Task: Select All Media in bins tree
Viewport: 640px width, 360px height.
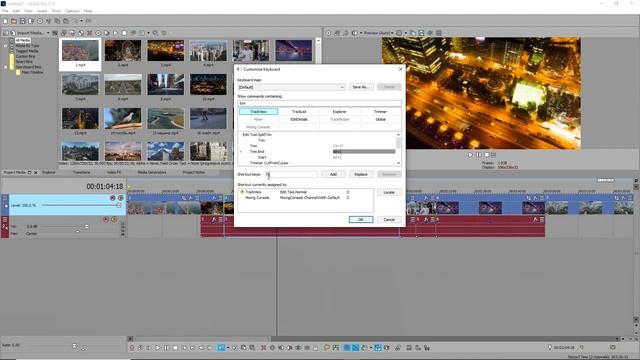Action: 22,40
